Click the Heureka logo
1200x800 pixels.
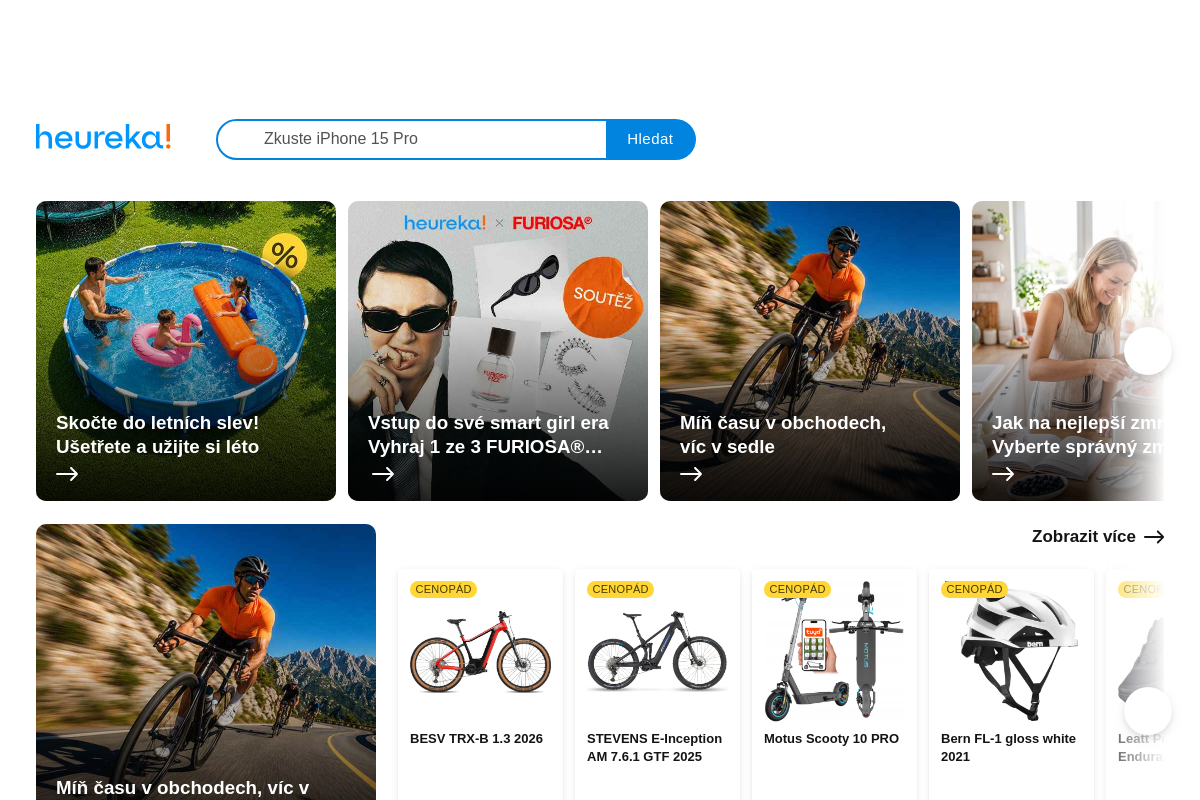pos(103,137)
